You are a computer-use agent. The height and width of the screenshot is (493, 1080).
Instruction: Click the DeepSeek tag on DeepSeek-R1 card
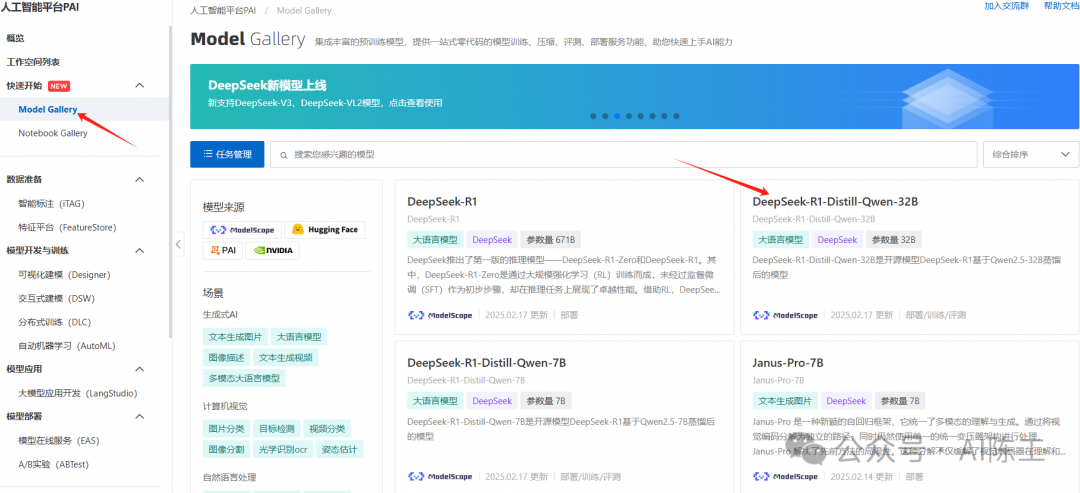492,240
